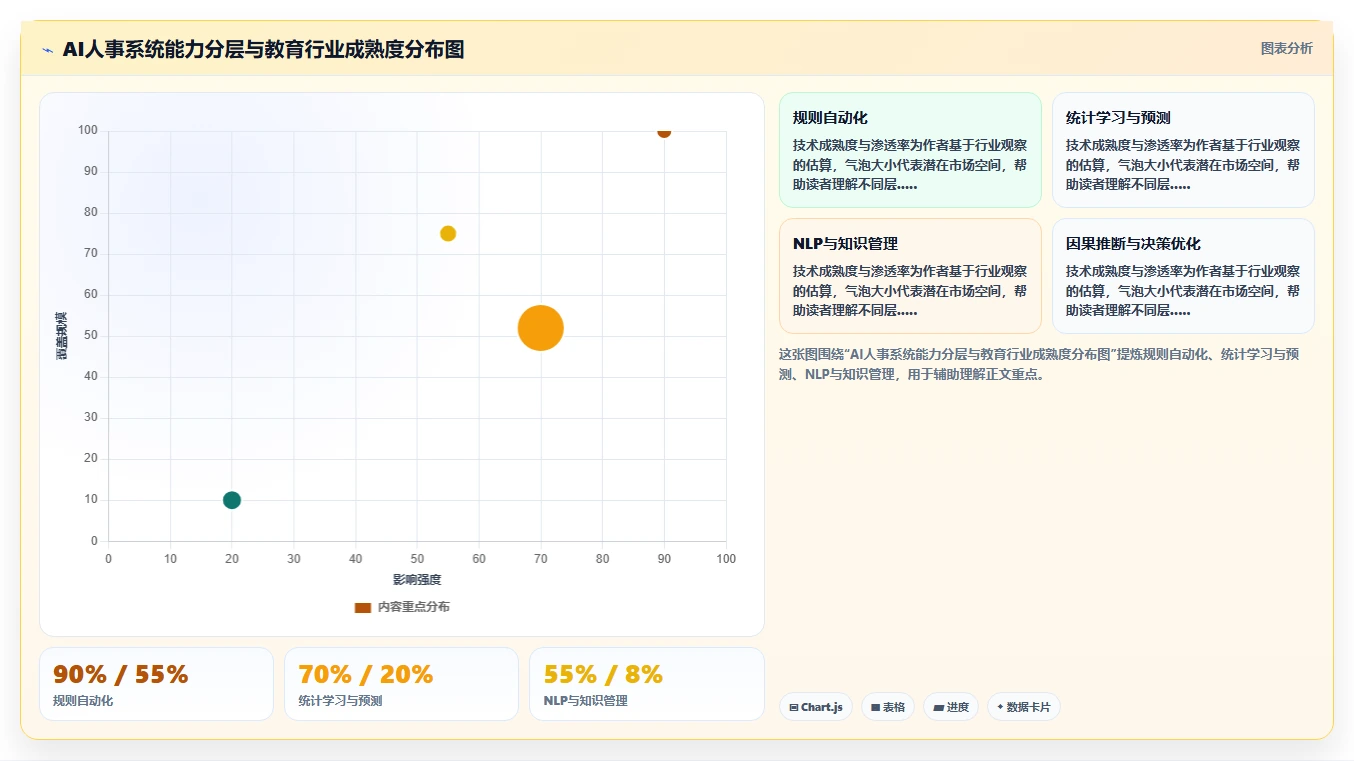Viewport: 1354px width, 761px height.
Task: Select the 进度 tag pill
Action: point(951,707)
